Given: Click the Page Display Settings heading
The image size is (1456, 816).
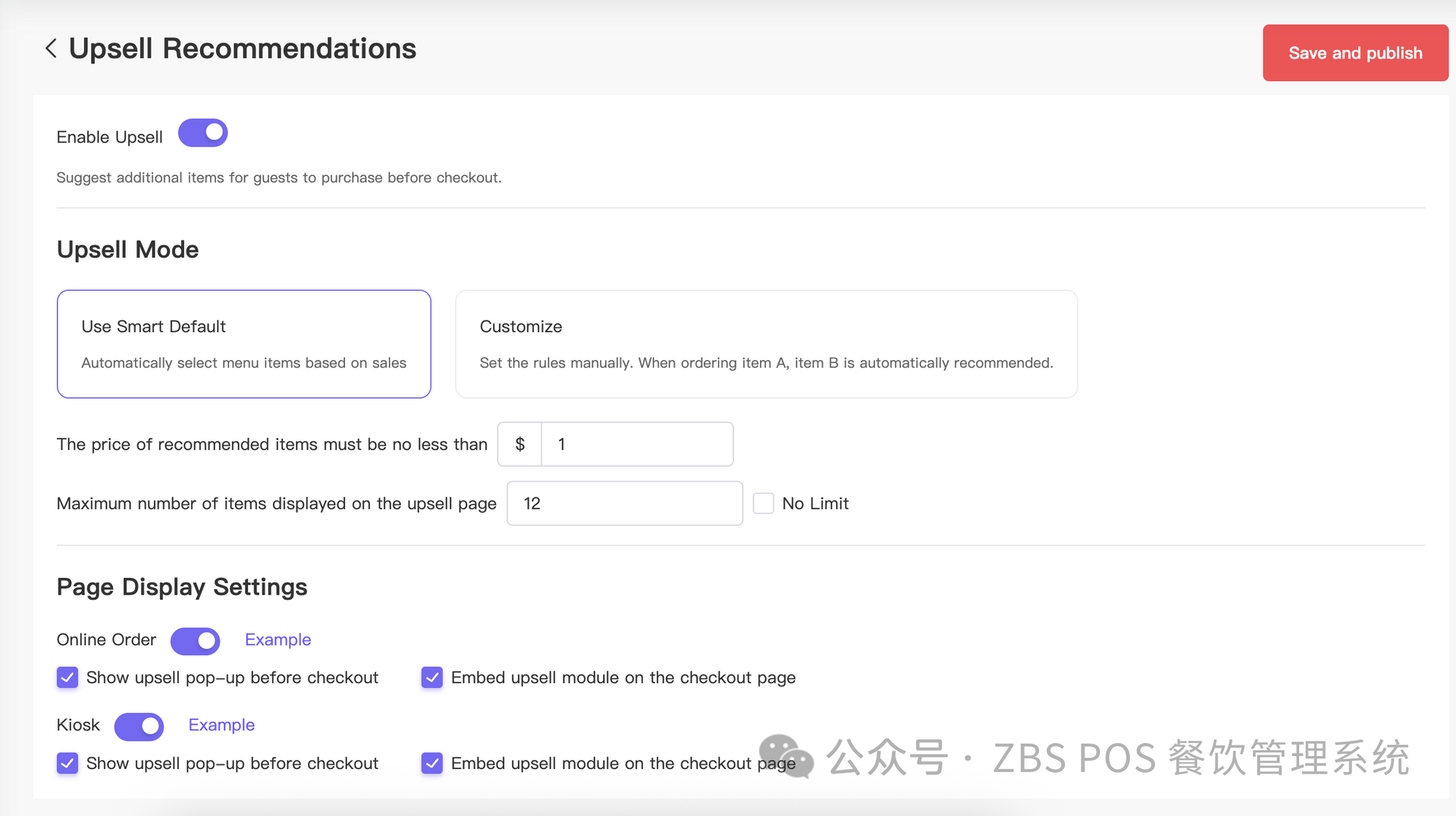Looking at the screenshot, I should pyautogui.click(x=182, y=587).
